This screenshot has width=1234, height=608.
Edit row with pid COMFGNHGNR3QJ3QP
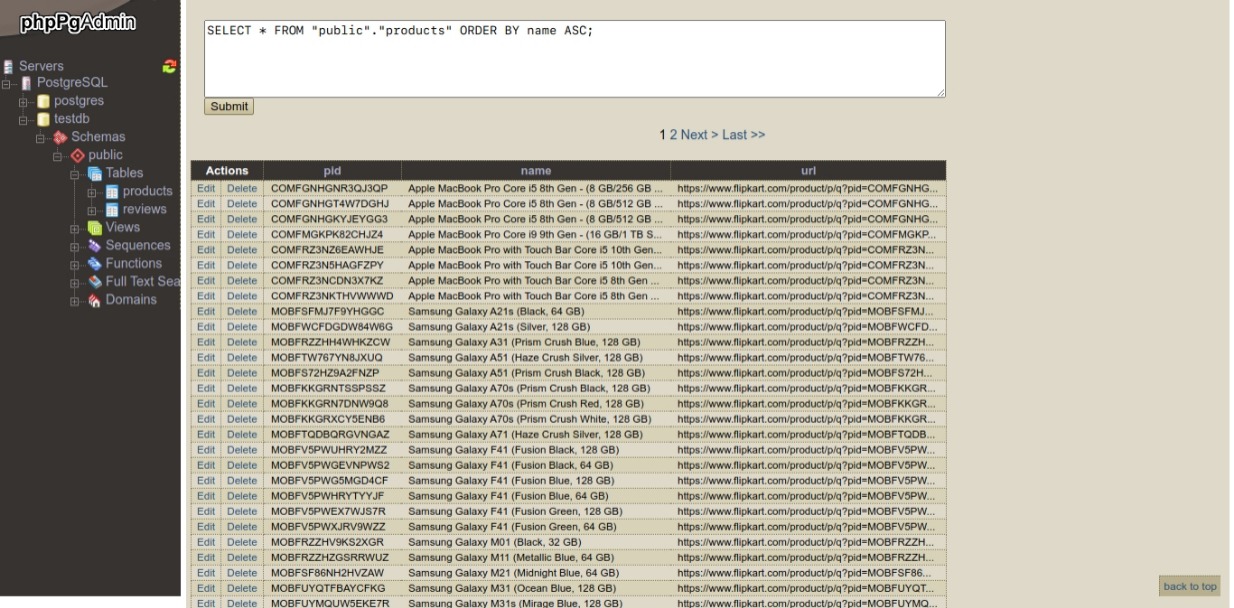coord(206,188)
